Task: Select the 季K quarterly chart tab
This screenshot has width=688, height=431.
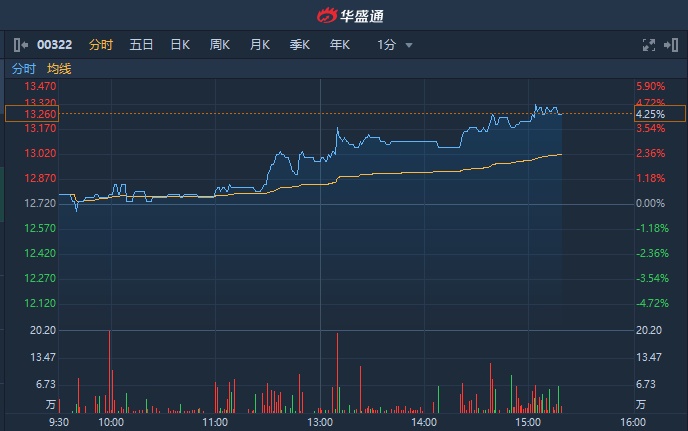Action: [300, 45]
